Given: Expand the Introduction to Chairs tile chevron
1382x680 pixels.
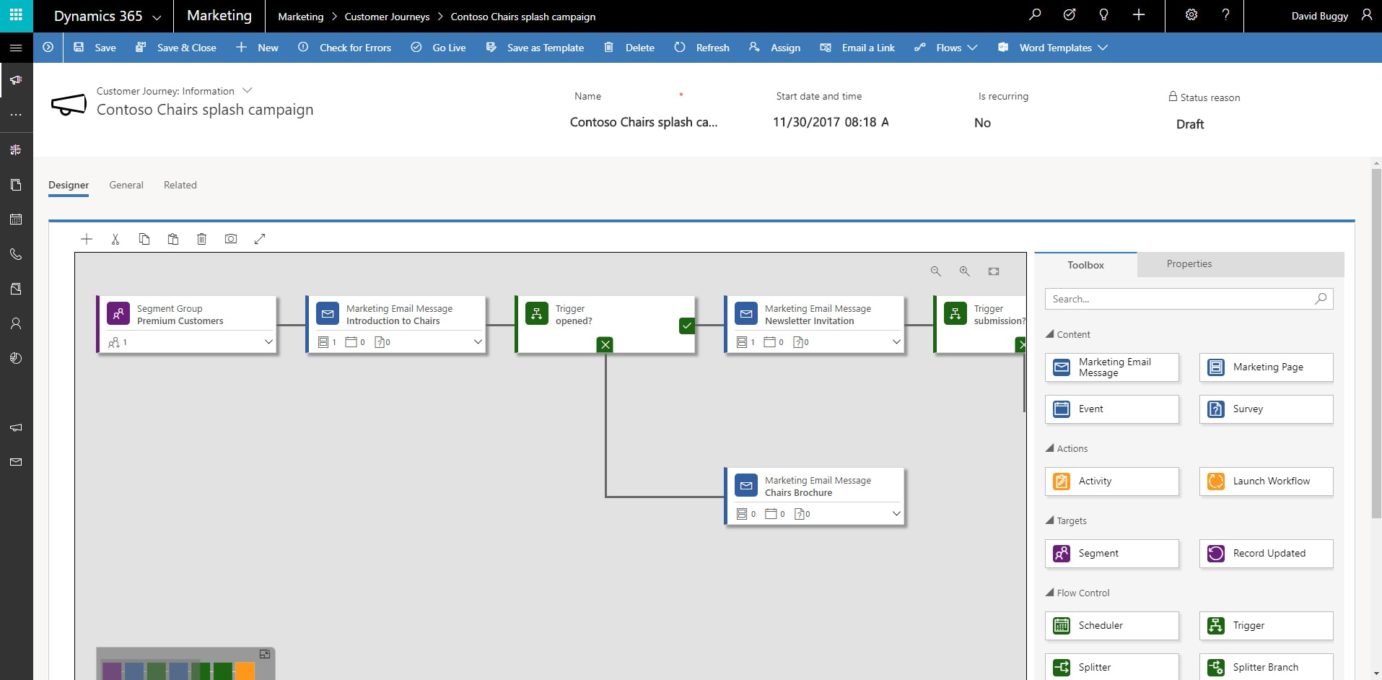Looking at the screenshot, I should point(478,342).
